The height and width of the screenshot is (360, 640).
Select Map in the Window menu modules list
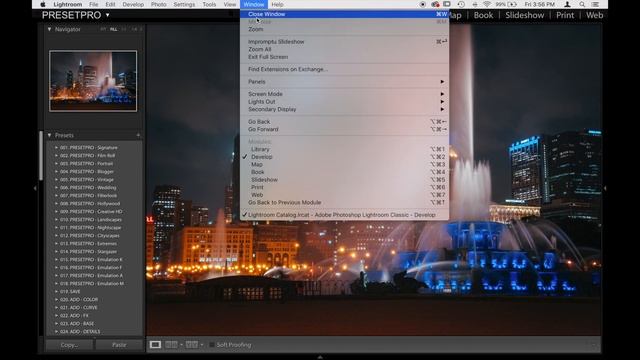click(344, 164)
